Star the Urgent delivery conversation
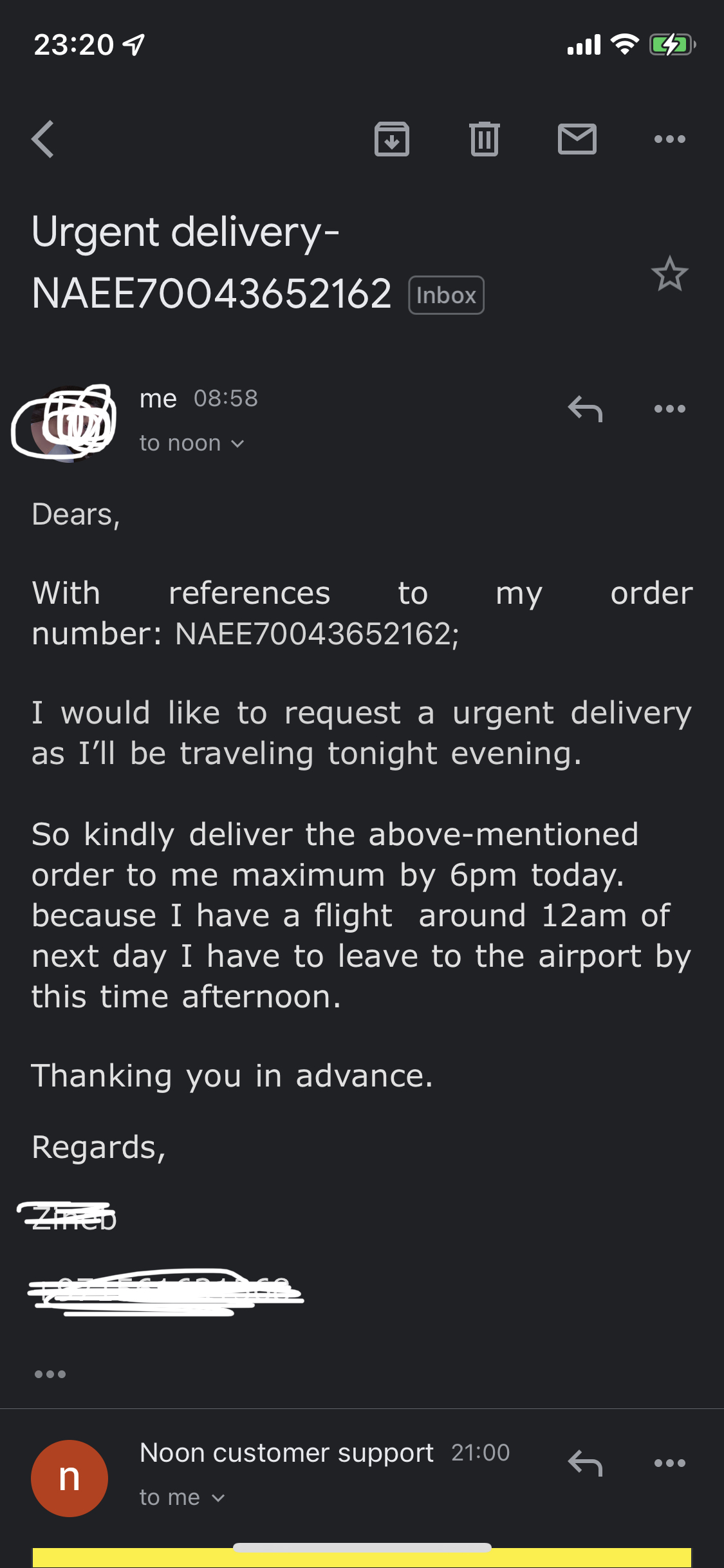Image resolution: width=724 pixels, height=1568 pixels. click(669, 274)
